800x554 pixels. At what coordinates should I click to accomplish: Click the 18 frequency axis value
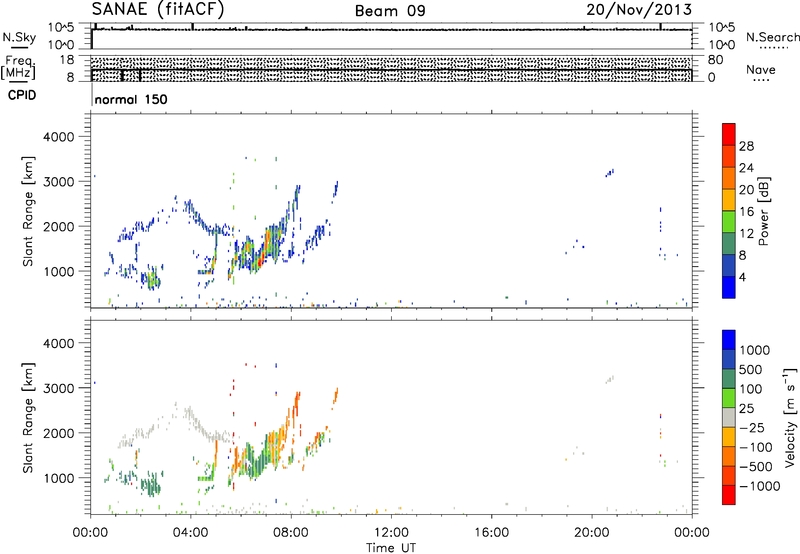(x=66, y=60)
